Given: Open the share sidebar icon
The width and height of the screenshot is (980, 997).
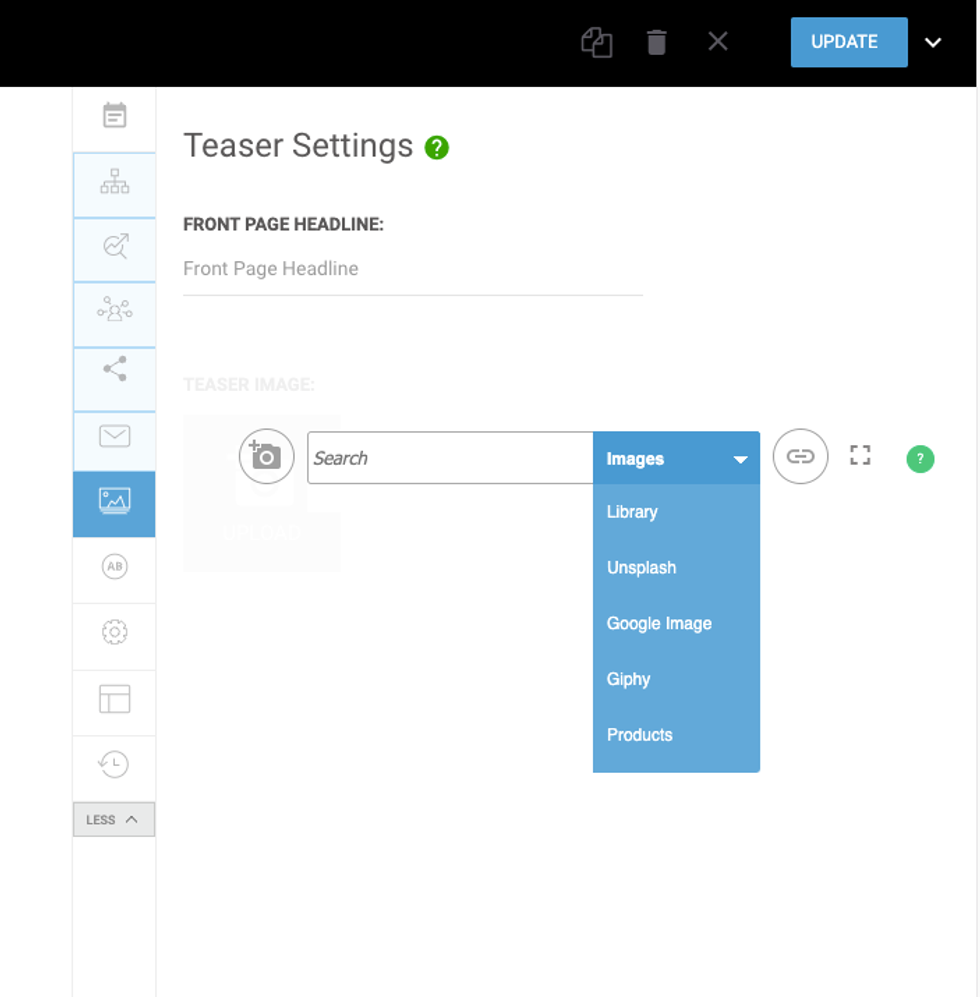Looking at the screenshot, I should pos(115,369).
